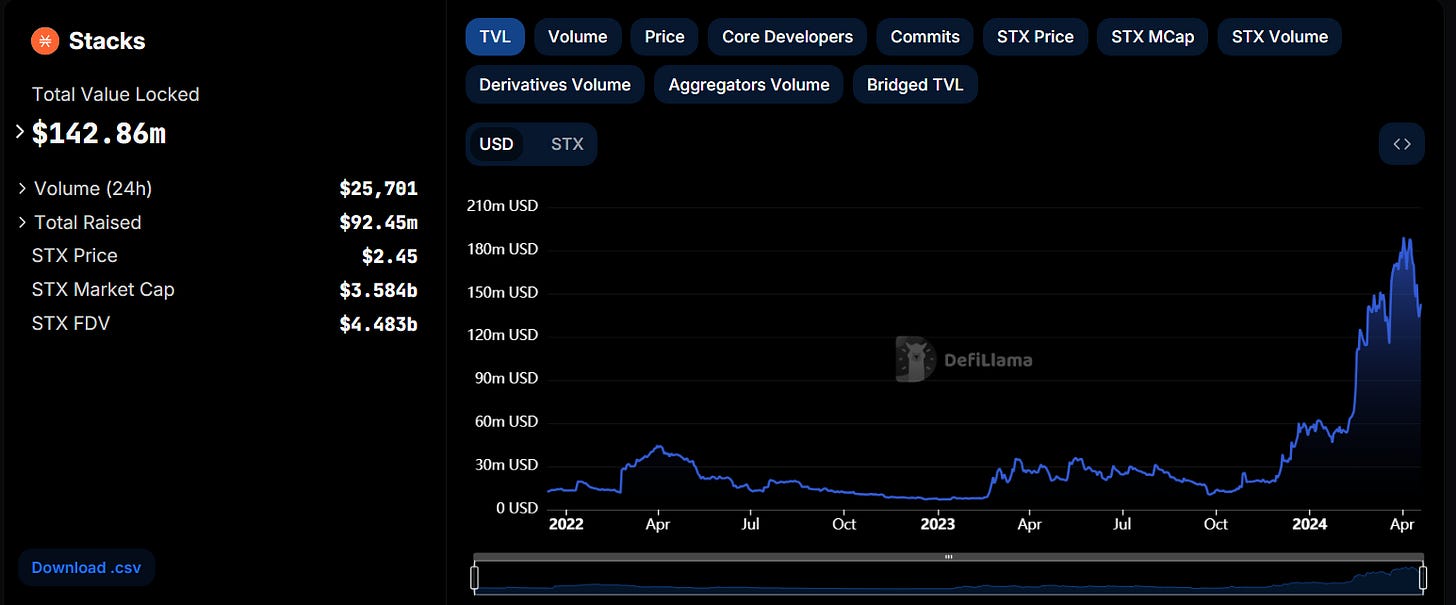This screenshot has width=1456, height=605.
Task: Toggle the Volume chart series
Action: (578, 37)
